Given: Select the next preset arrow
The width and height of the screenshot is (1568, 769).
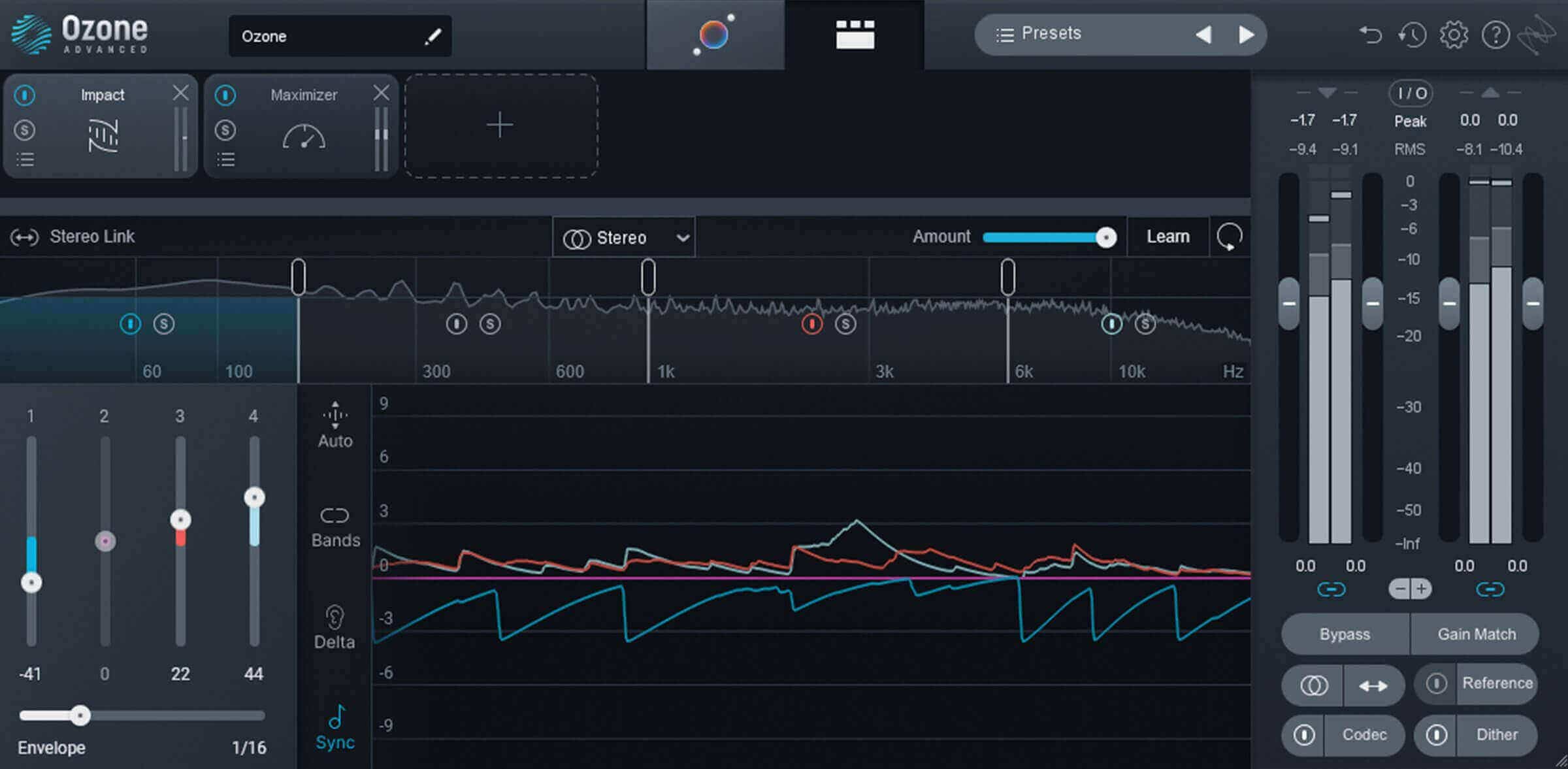Looking at the screenshot, I should tap(1246, 34).
